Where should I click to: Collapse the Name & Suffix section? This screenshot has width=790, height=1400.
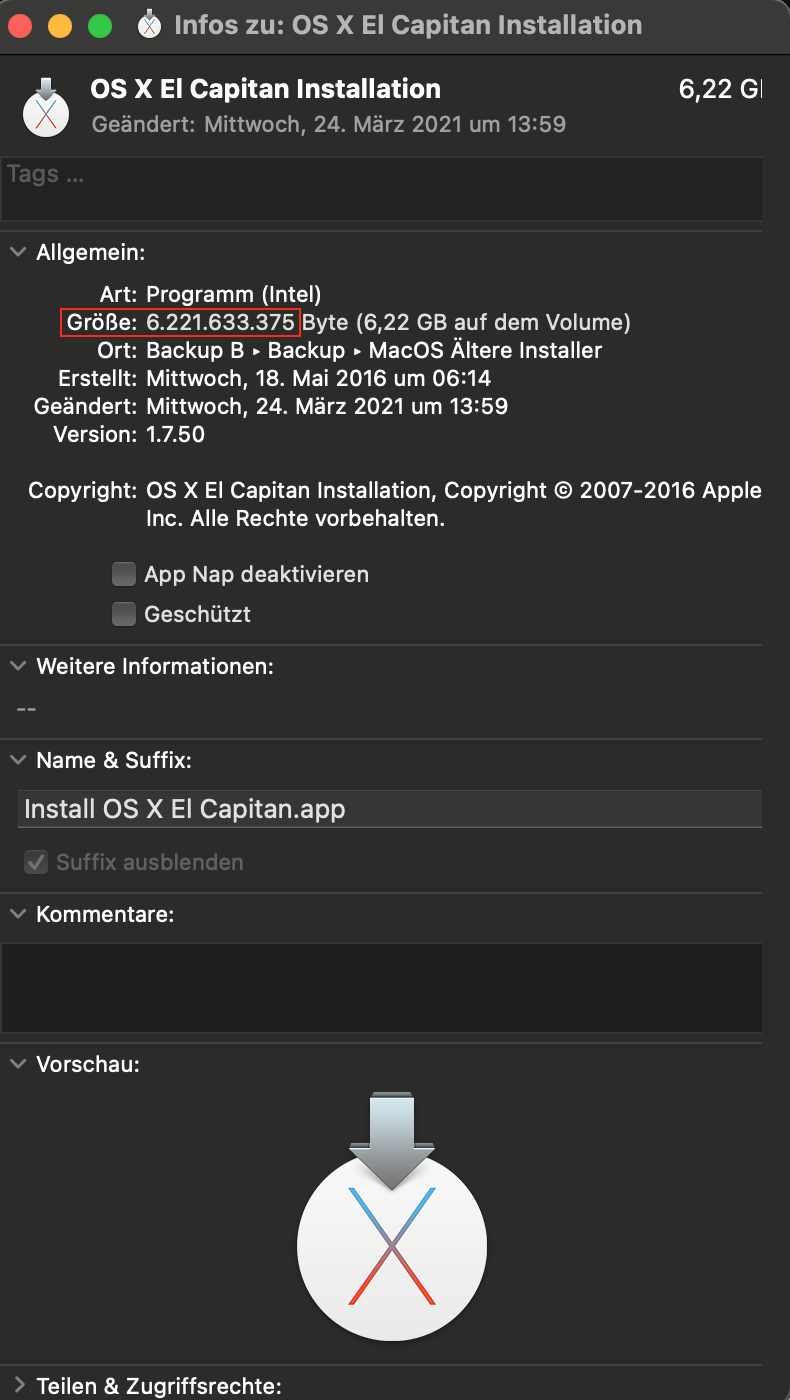pos(18,760)
